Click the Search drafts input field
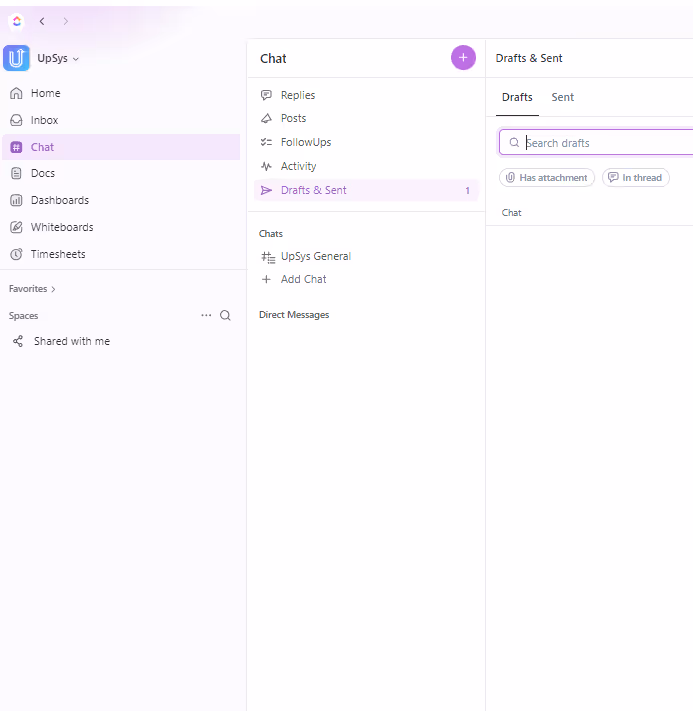Screen dimensions: 693x711 600,143
